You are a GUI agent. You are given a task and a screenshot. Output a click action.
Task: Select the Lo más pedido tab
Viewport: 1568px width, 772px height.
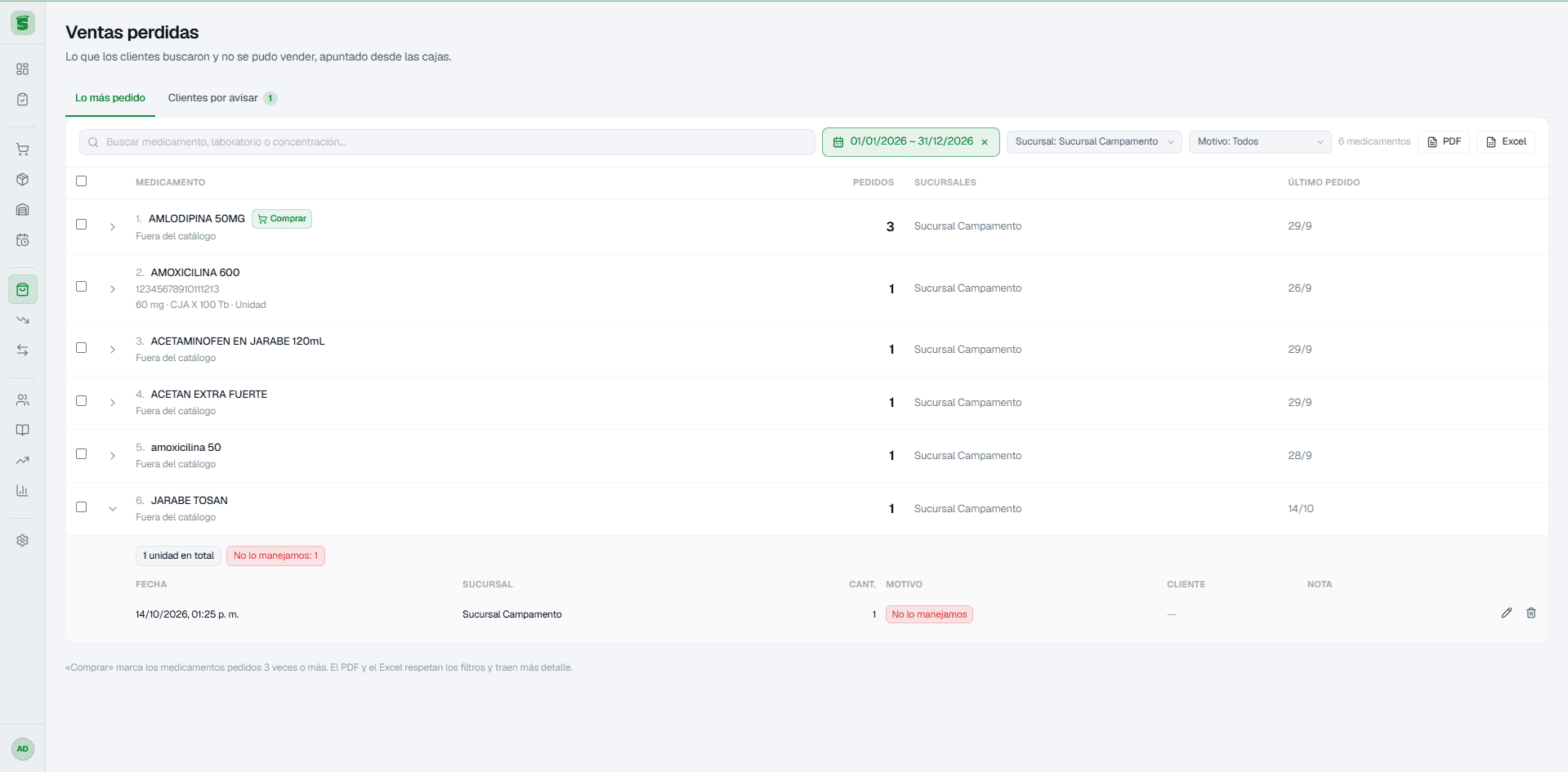(x=110, y=98)
